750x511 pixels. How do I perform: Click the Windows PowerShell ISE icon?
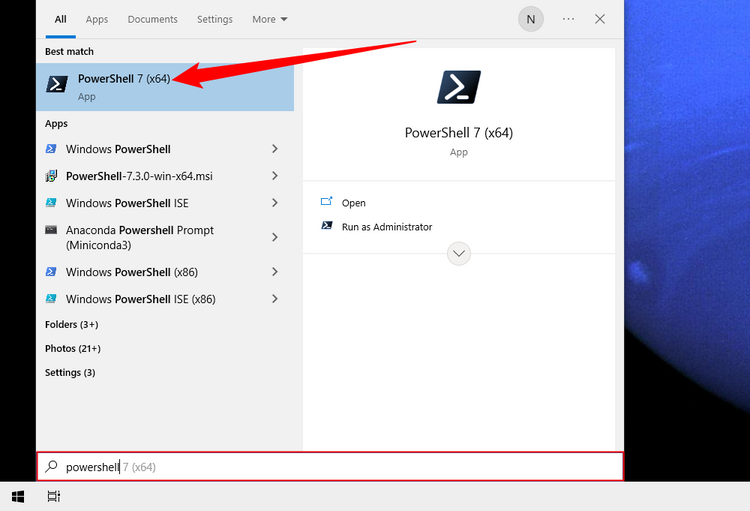click(x=51, y=203)
